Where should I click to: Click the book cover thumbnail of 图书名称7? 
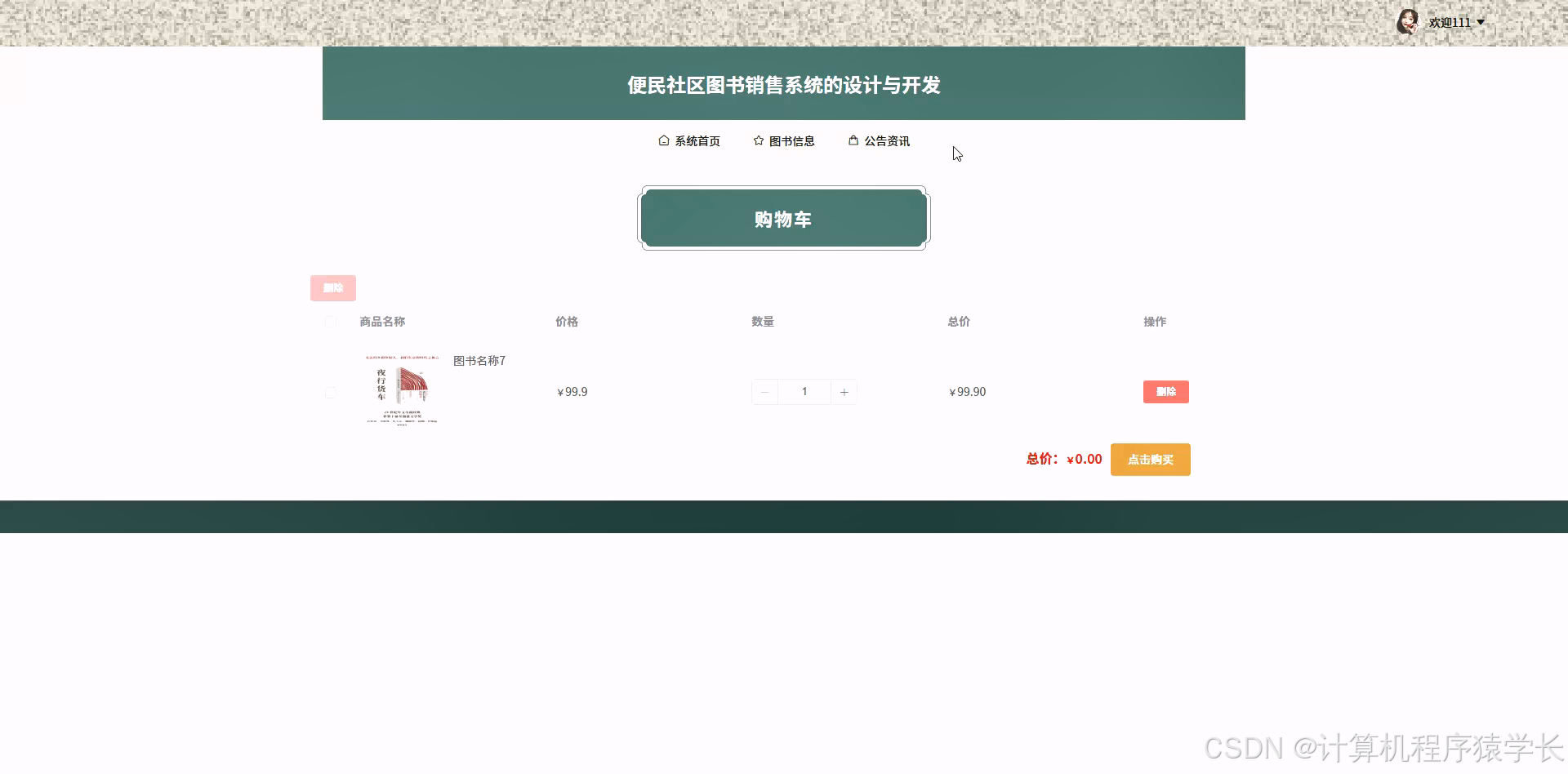(x=402, y=390)
